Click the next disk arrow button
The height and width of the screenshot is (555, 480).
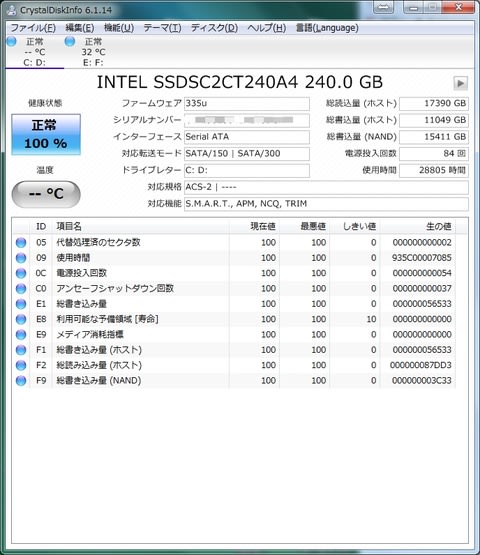click(x=460, y=83)
